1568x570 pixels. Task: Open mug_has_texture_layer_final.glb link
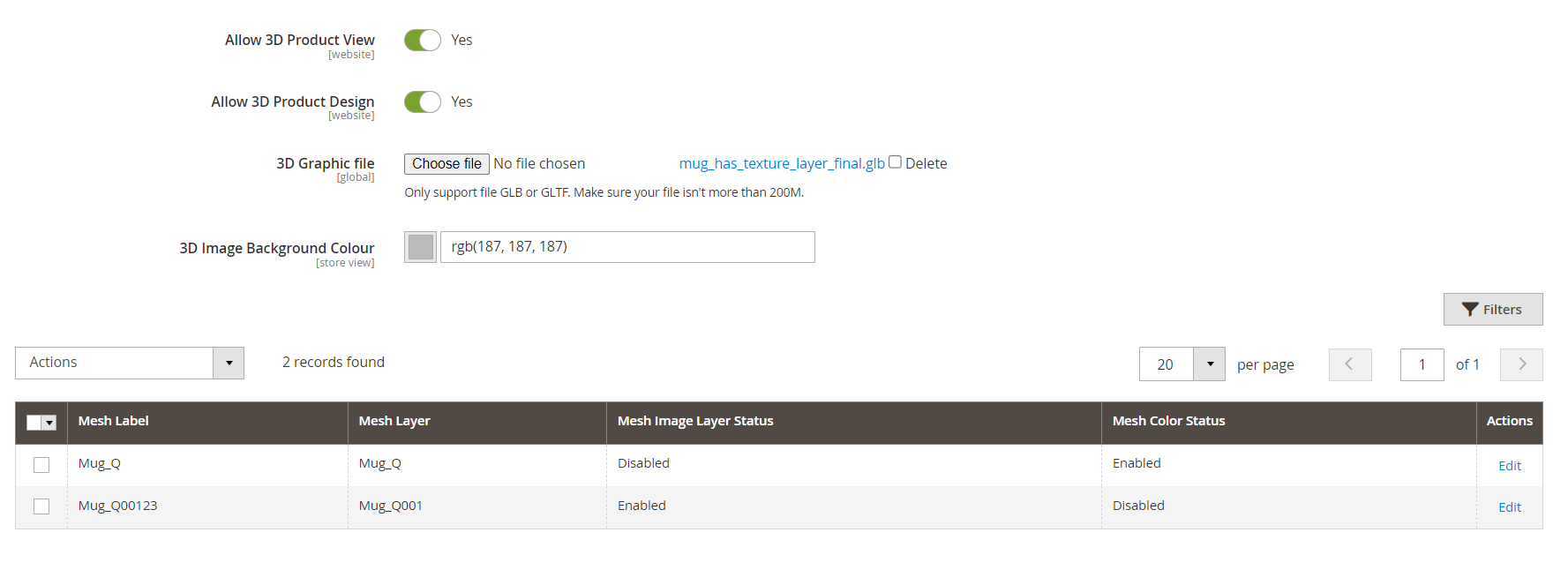click(x=781, y=164)
